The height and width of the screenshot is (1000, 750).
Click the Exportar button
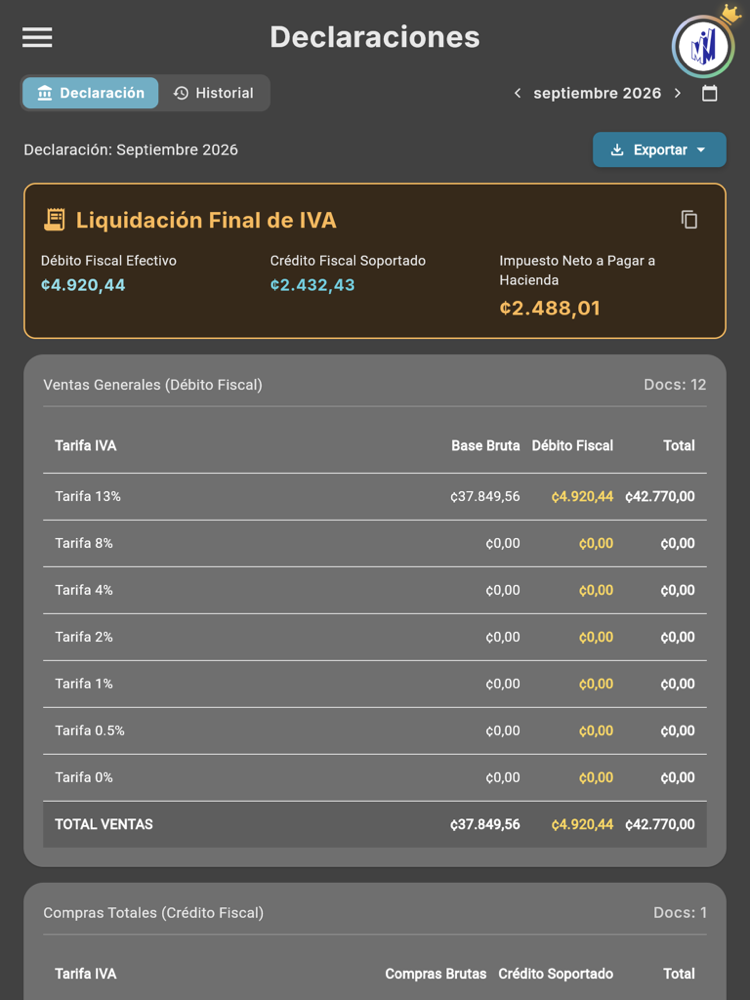click(x=659, y=150)
